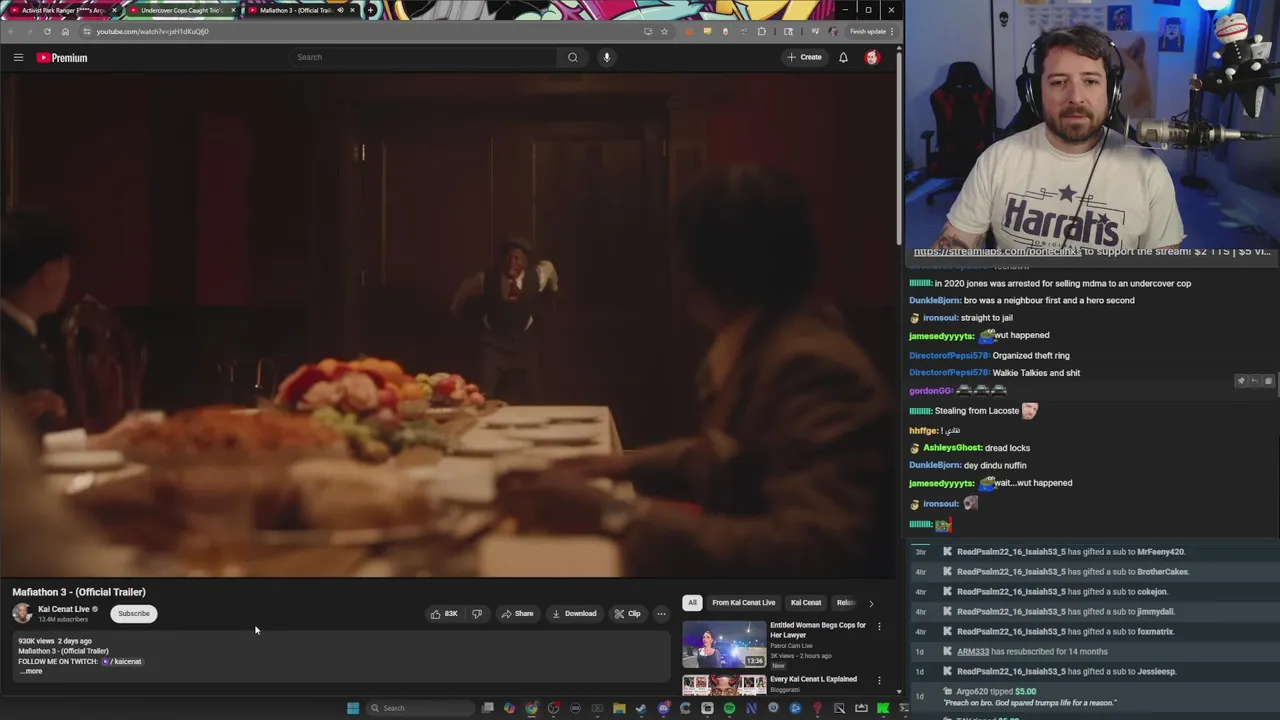The width and height of the screenshot is (1280, 720).
Task: Expand description with ...more
Action: tap(32, 671)
